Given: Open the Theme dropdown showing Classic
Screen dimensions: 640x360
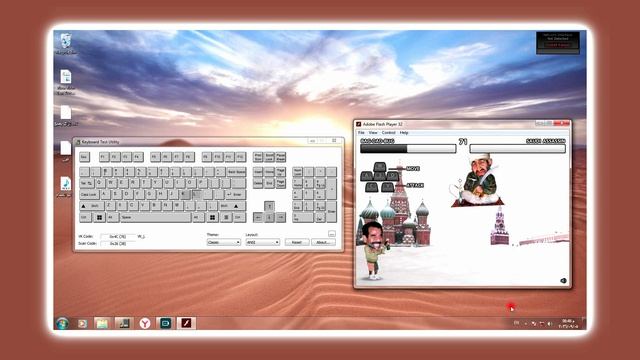Looking at the screenshot, I should pos(224,242).
